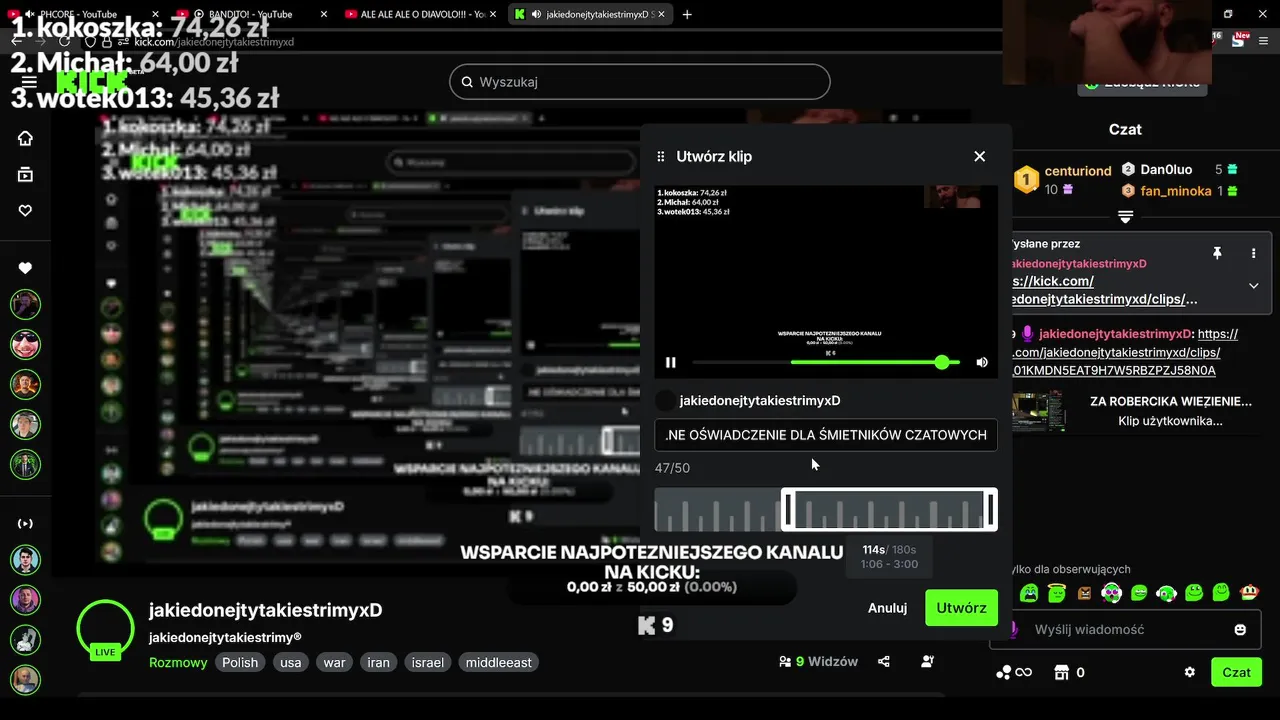Open the hamburger menu next to Kick logo
Screen dimensions: 1280x720
[x=29, y=82]
